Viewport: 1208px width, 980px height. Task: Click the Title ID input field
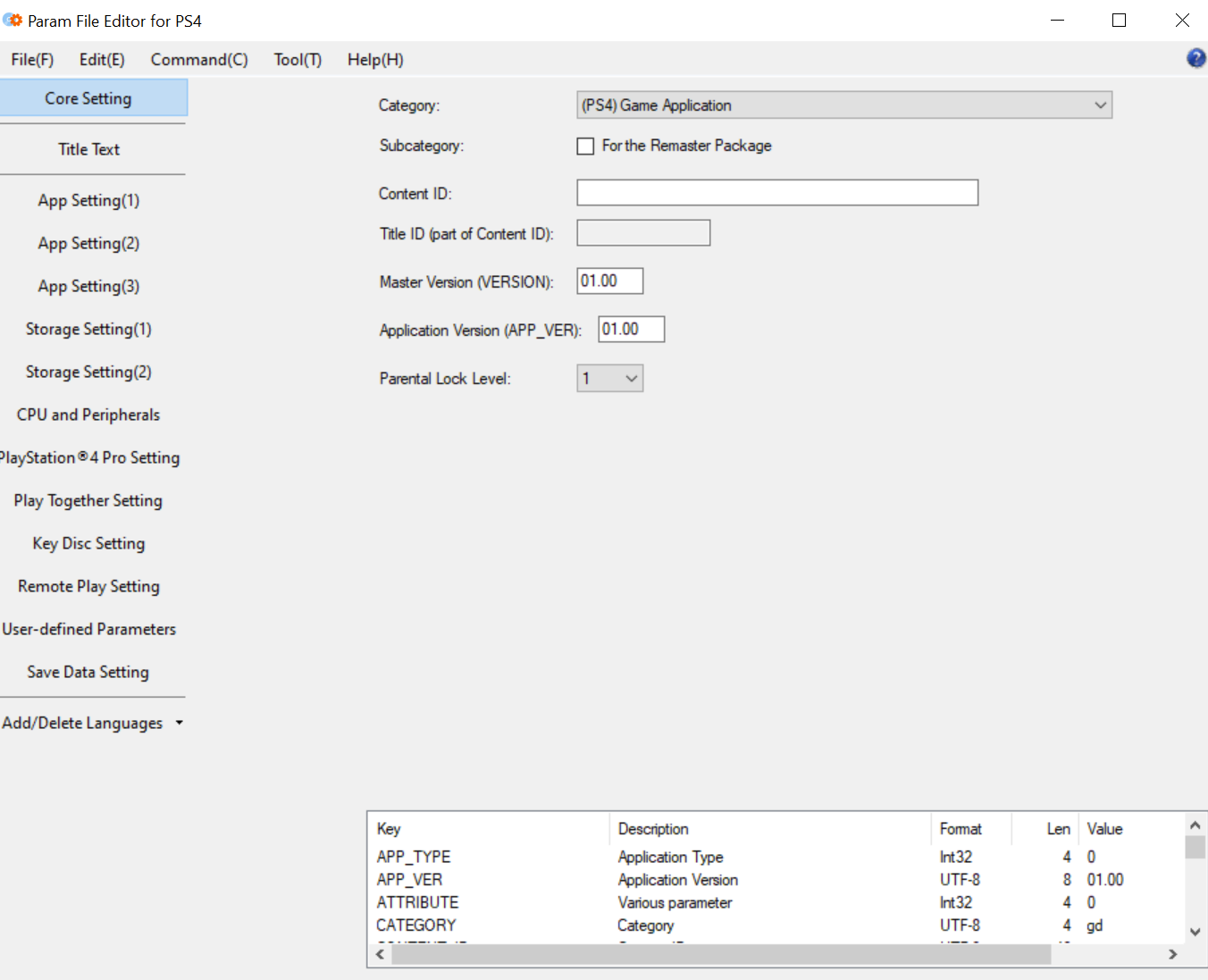(x=643, y=233)
